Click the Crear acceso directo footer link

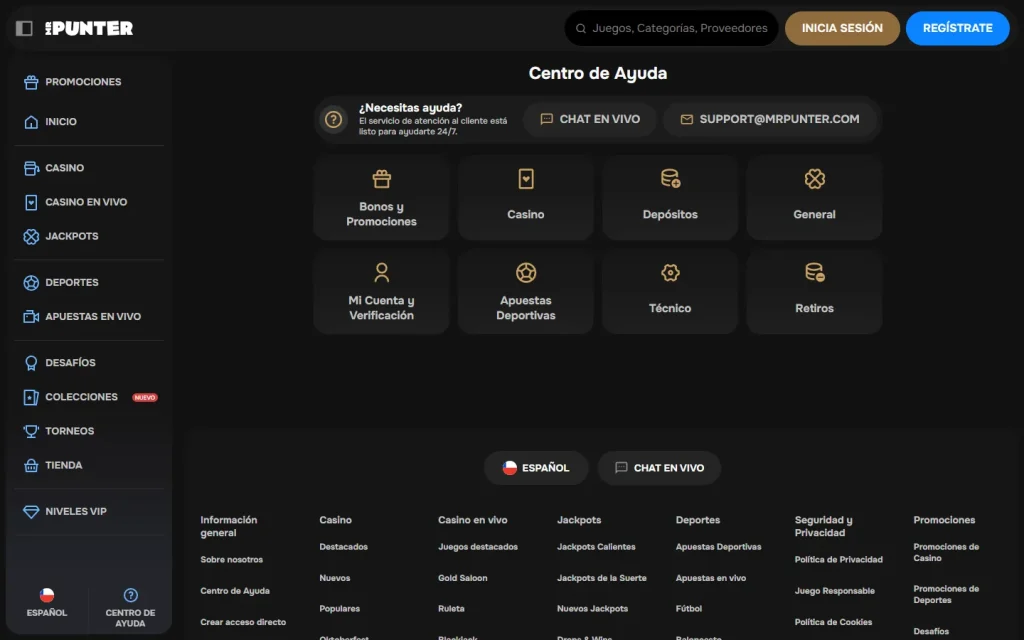[x=243, y=622]
